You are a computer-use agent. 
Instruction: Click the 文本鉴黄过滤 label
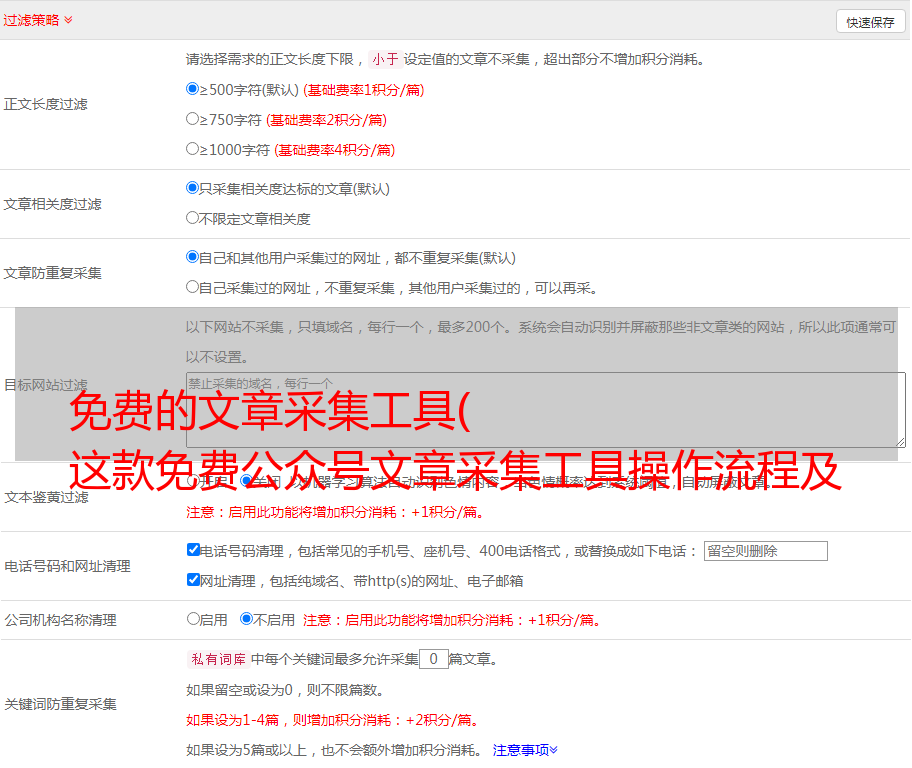47,497
